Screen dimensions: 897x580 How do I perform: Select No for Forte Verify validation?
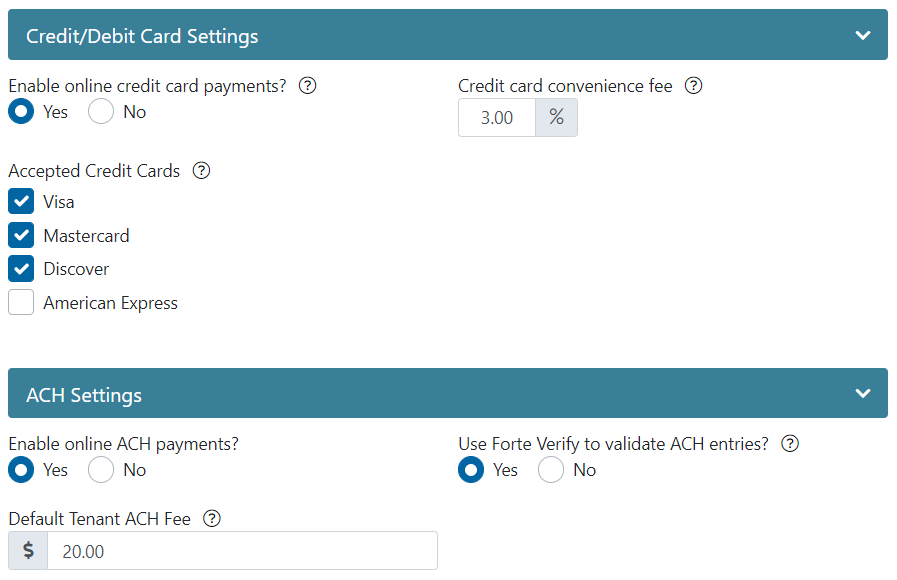click(x=551, y=470)
